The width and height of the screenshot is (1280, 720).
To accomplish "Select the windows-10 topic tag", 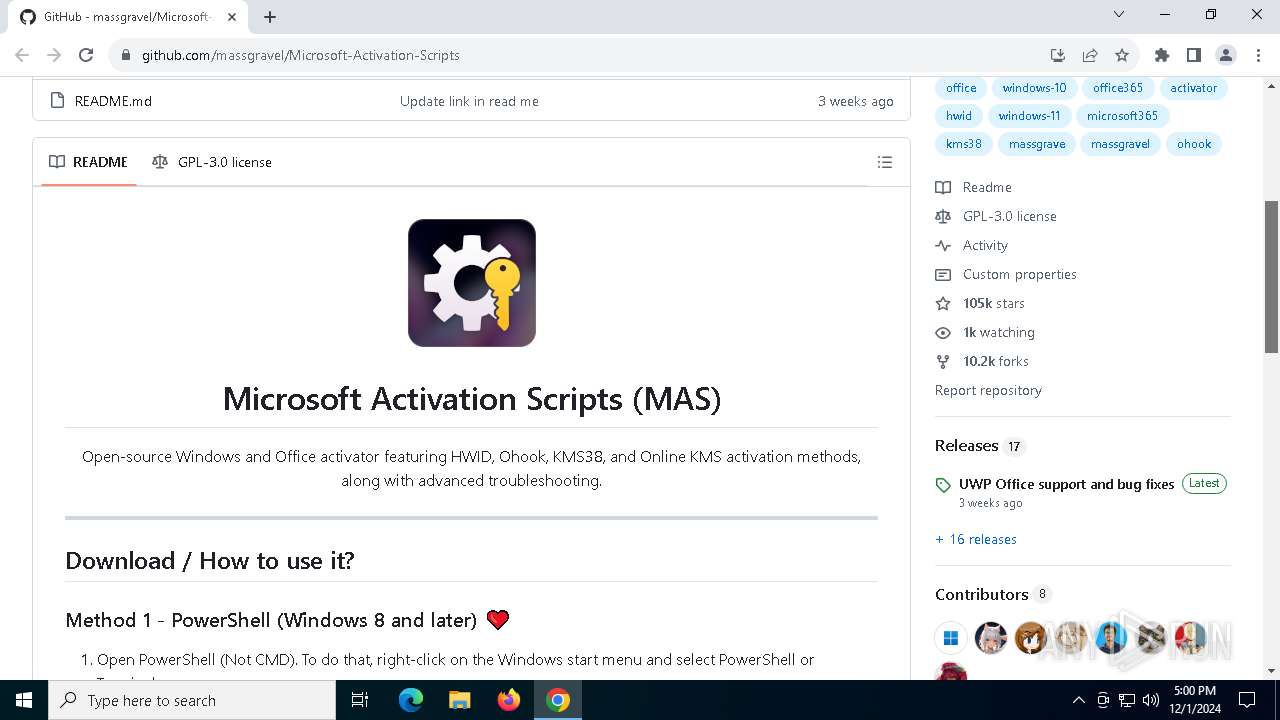I will (x=1034, y=88).
